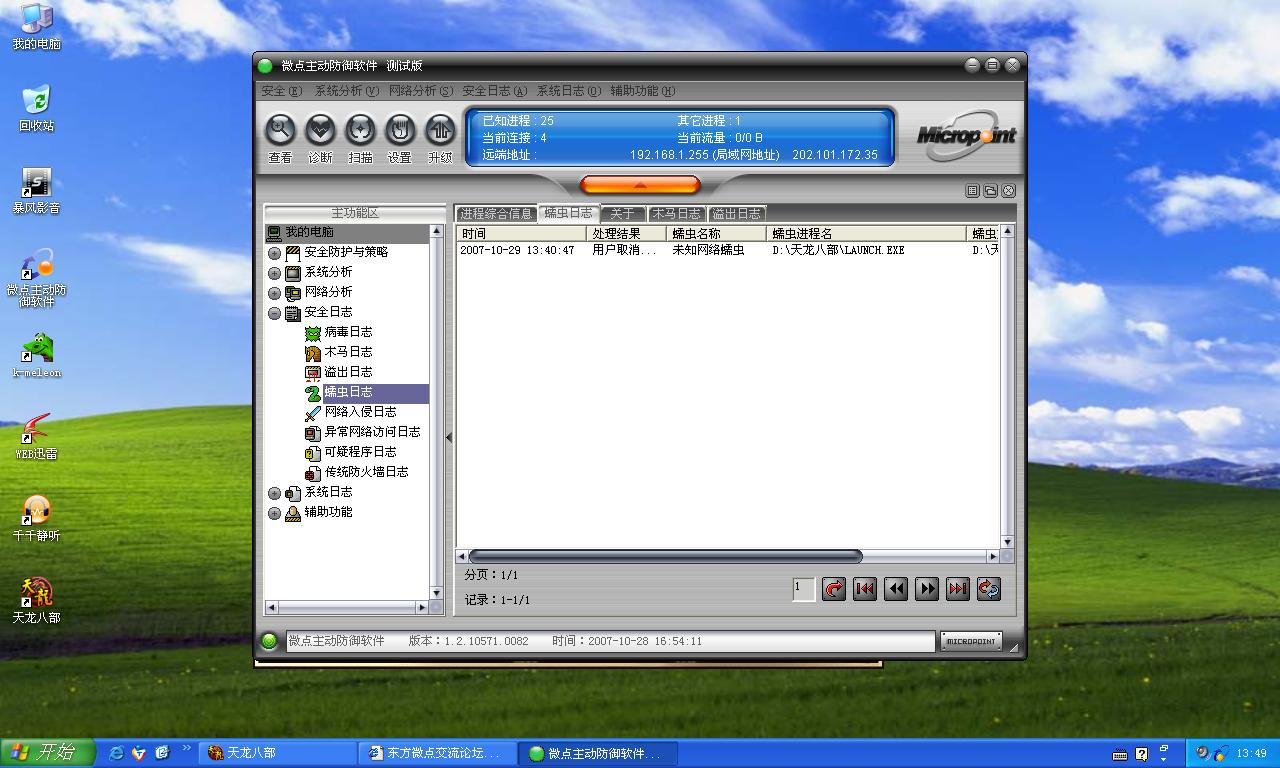Screen dimensions: 1280x768
Task: Expand the 系统日志 tree node
Action: (275, 493)
